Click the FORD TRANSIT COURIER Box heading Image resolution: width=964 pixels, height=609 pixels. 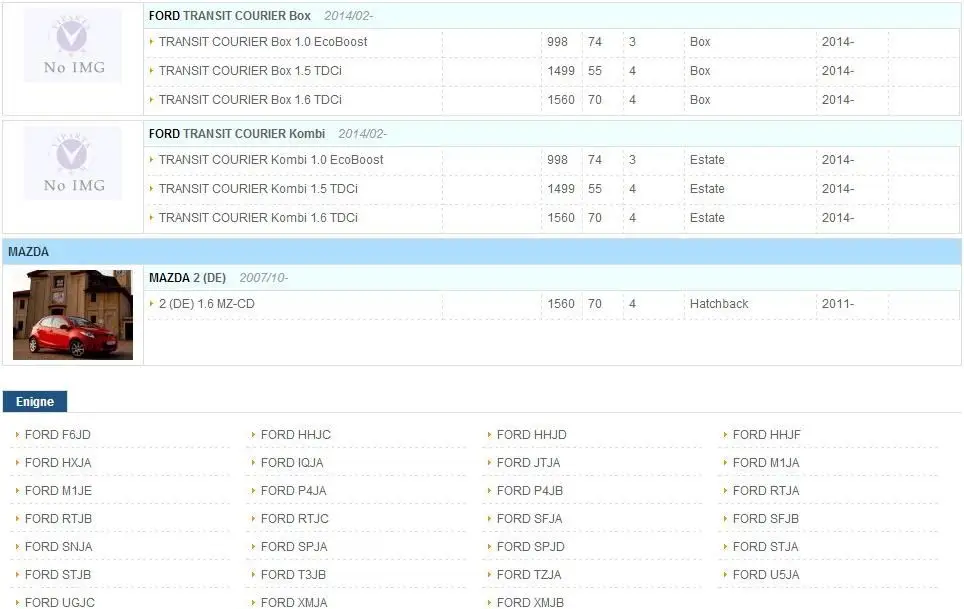click(x=230, y=16)
